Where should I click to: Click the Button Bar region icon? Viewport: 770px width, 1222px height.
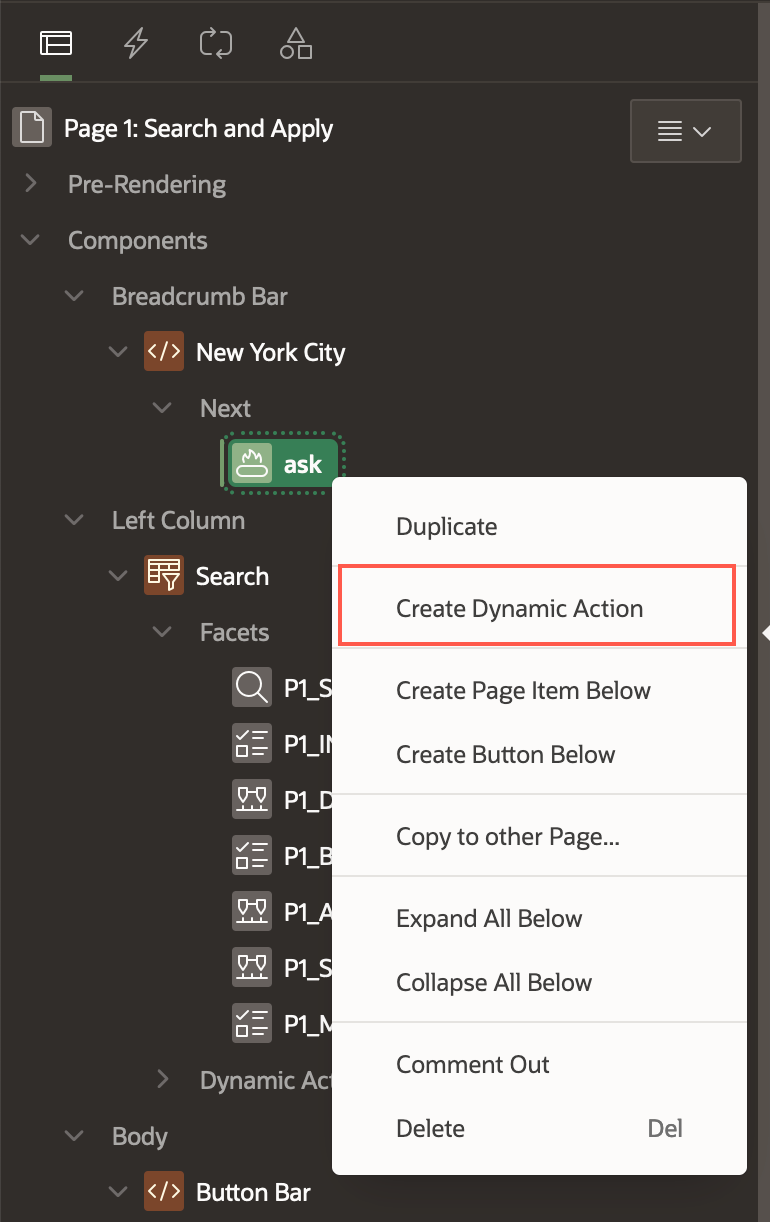click(x=164, y=1192)
